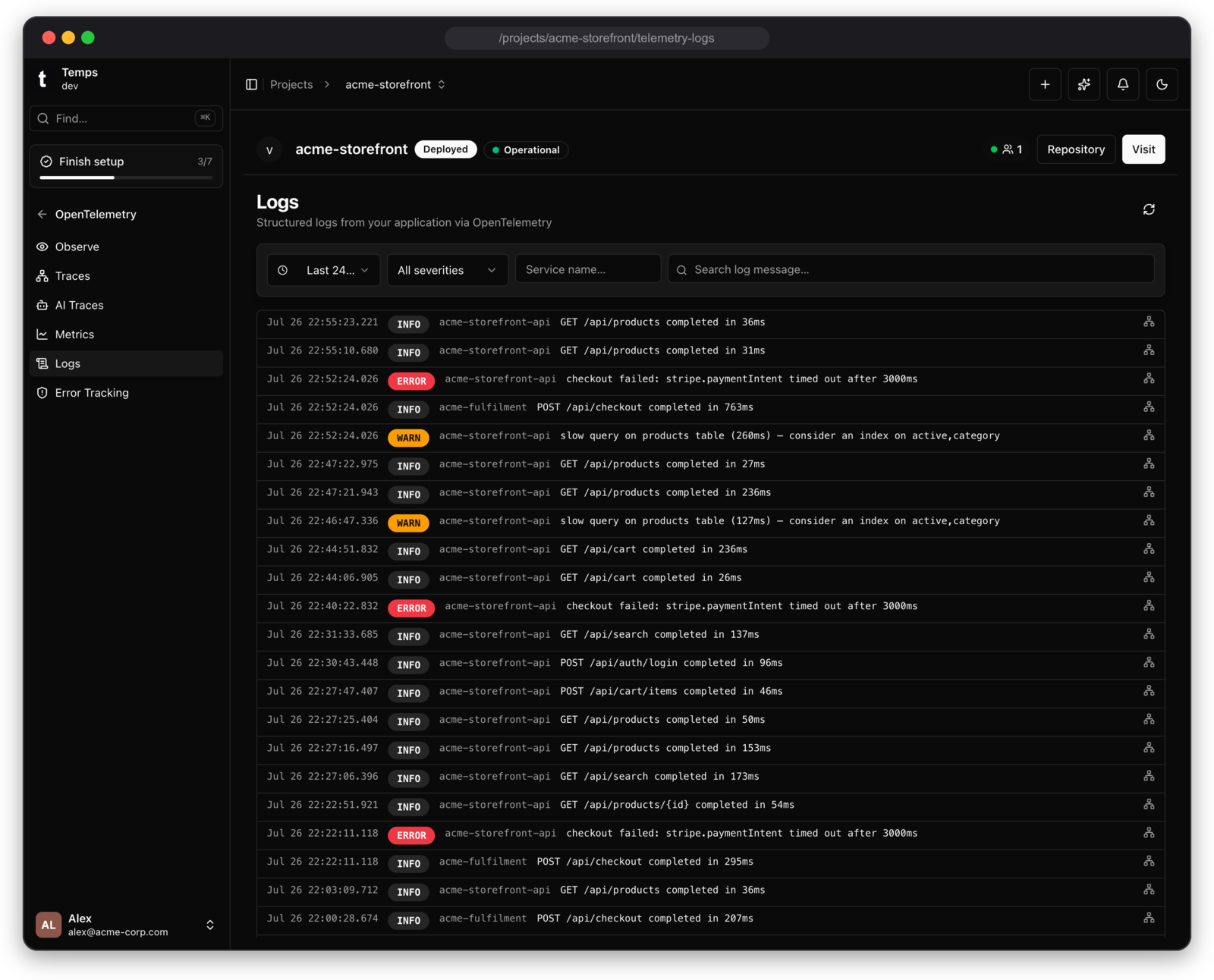Expand the Last 24 hours time dropdown
The width and height of the screenshot is (1214, 980).
[323, 270]
